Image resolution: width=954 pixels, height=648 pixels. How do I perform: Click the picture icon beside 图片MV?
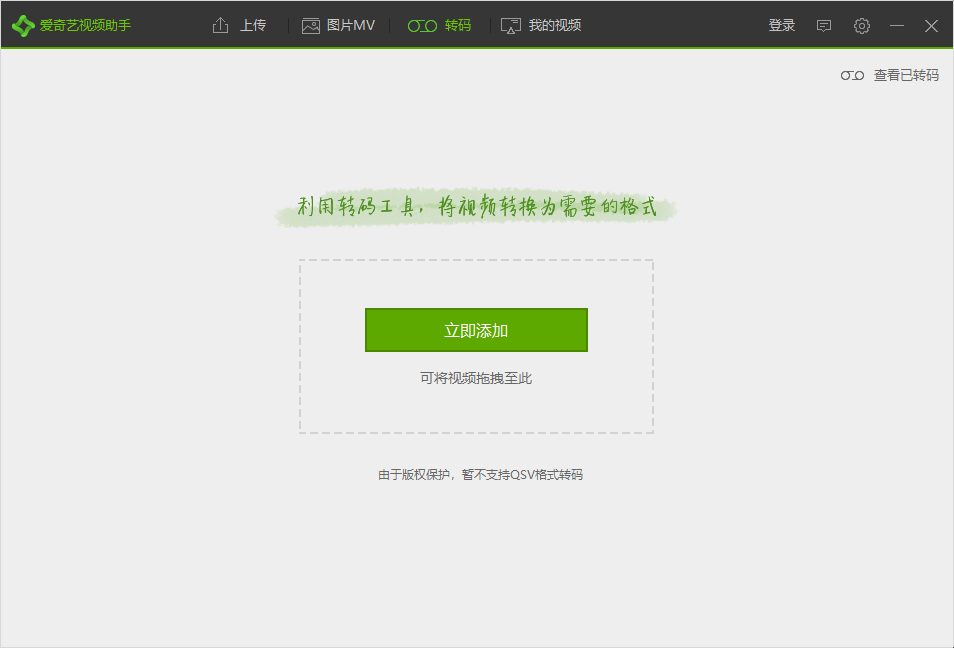point(311,26)
